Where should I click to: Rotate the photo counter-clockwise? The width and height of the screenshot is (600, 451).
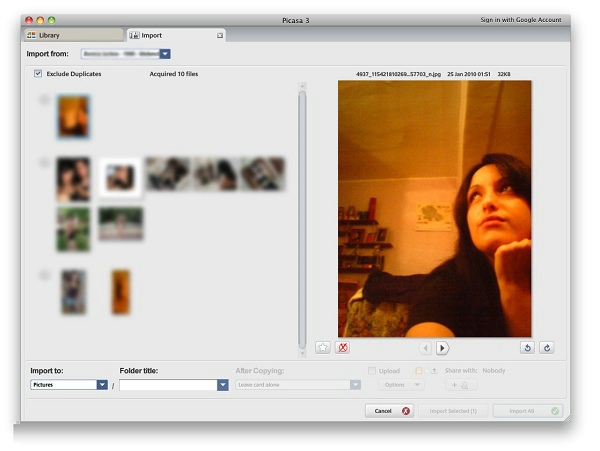(528, 348)
